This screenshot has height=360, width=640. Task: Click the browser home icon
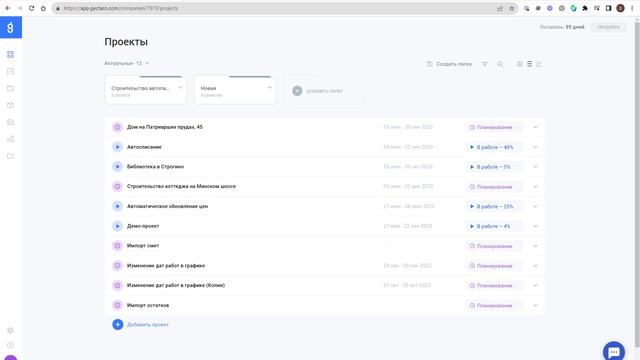pos(43,8)
